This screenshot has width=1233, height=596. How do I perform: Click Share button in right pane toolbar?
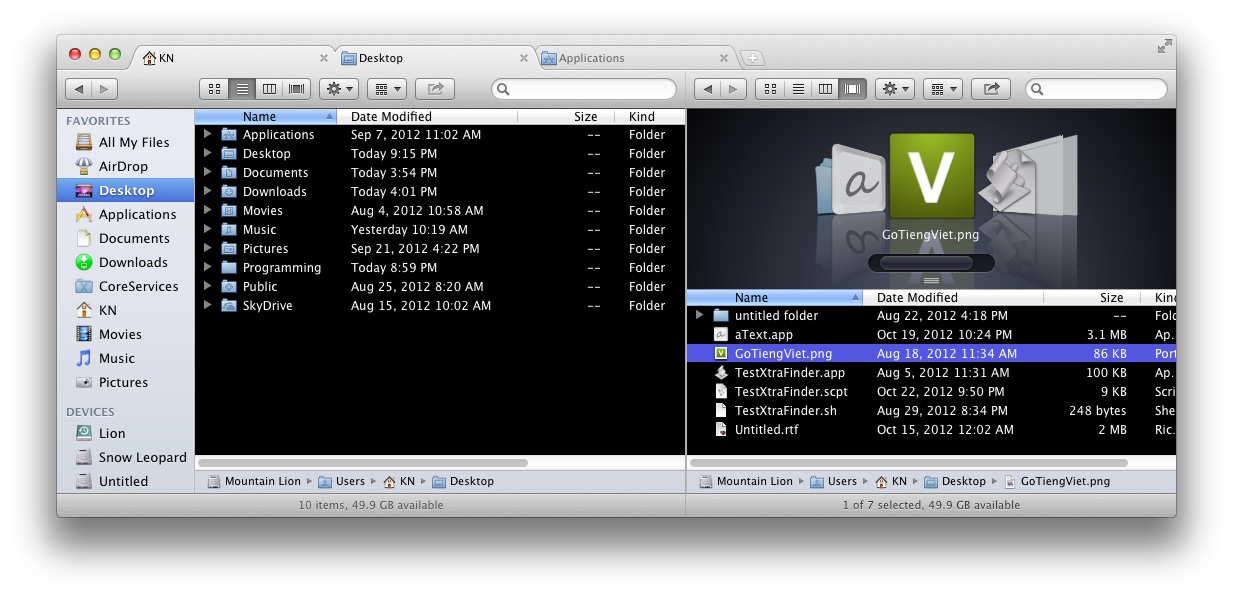[x=991, y=89]
